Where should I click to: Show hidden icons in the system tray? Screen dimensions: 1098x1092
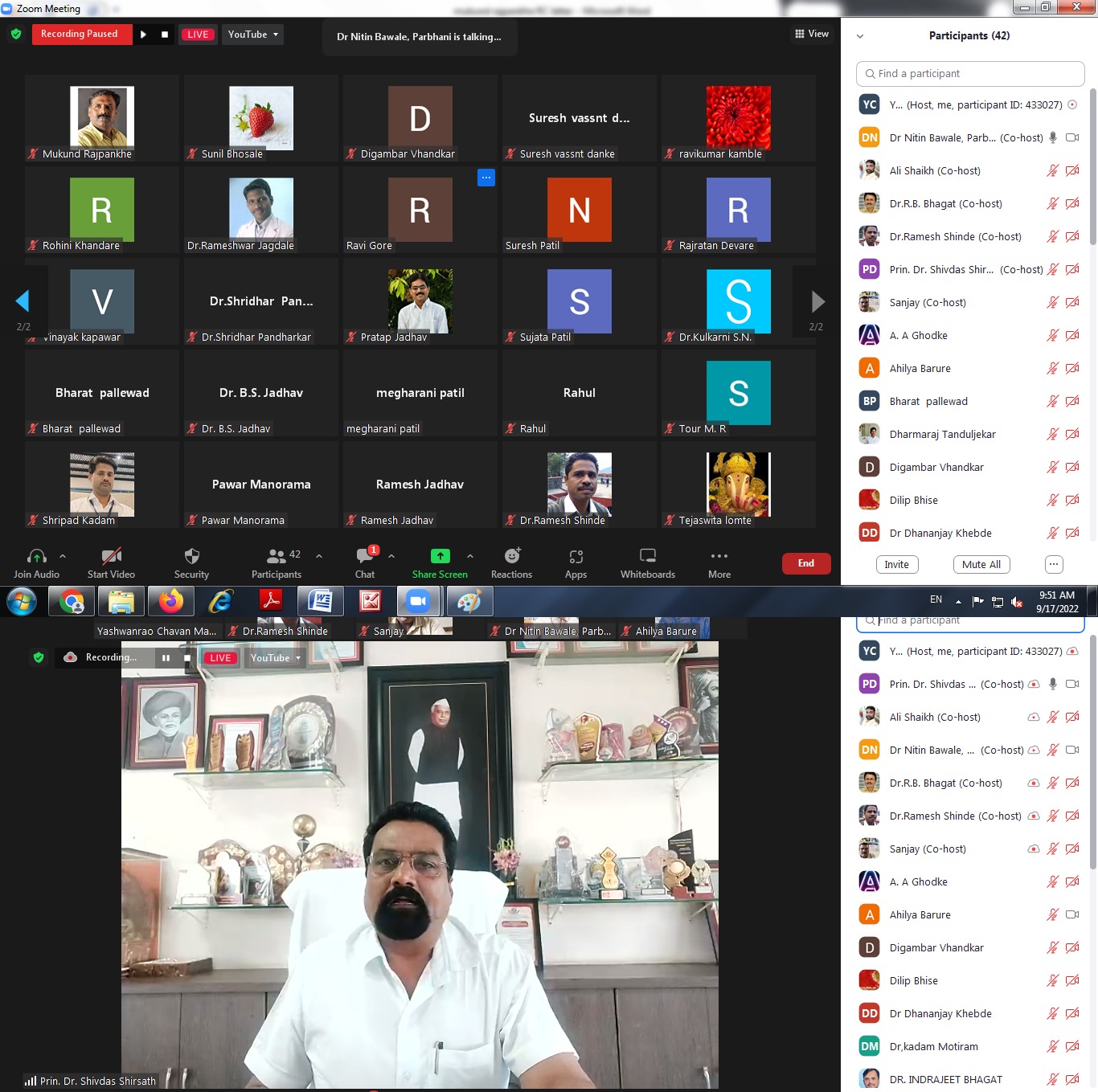[x=958, y=601]
